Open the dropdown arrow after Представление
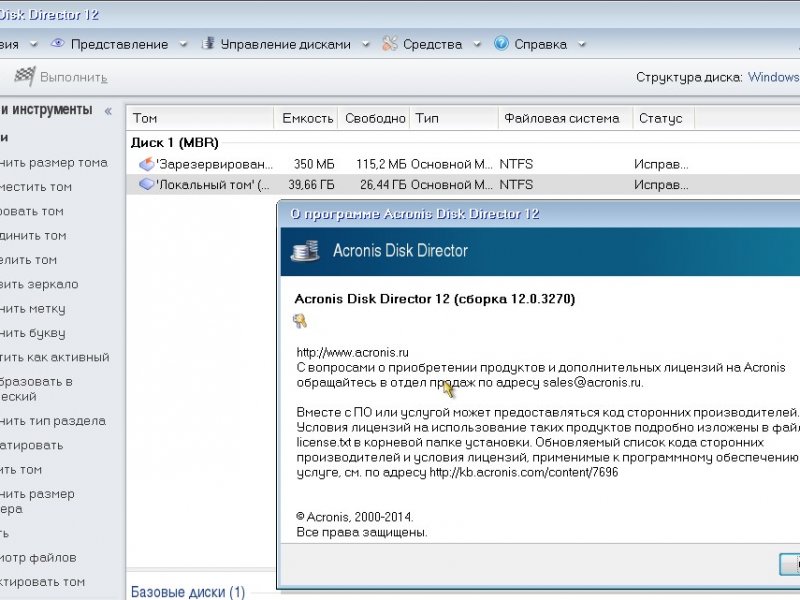Screen dimensions: 800x600 pyautogui.click(x=183, y=44)
